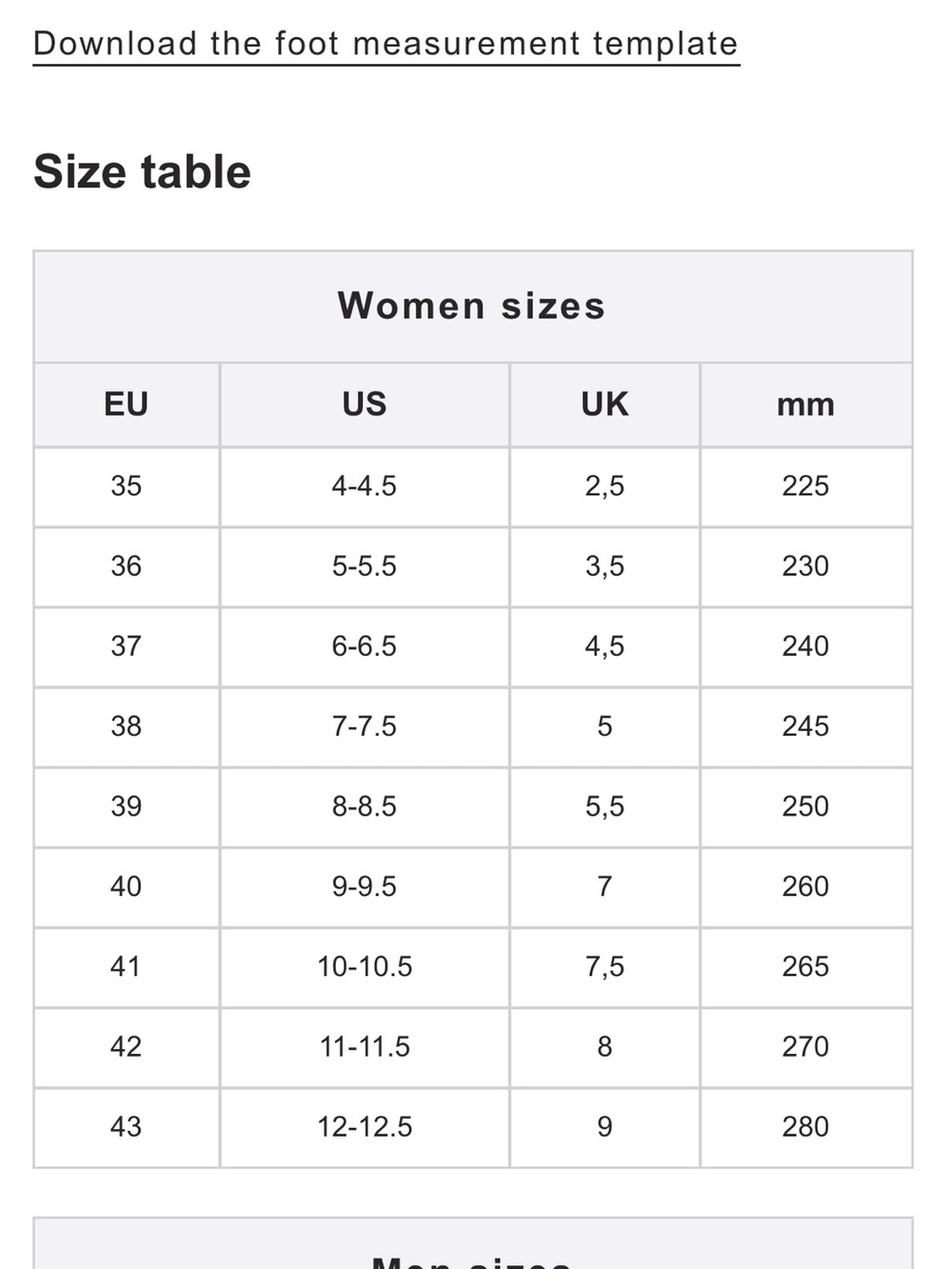Click the UK column header
The image size is (952, 1269).
605,405
